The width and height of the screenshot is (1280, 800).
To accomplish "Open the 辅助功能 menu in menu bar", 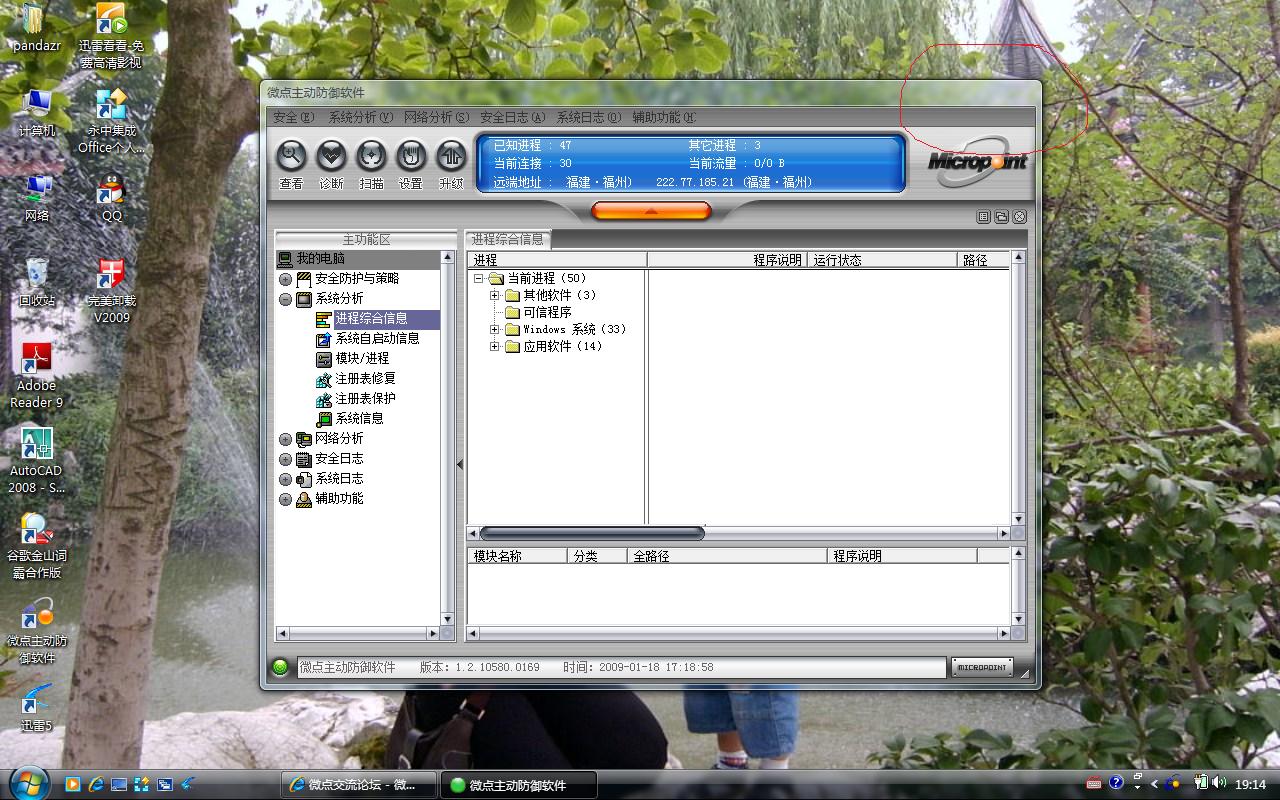I will tap(664, 117).
